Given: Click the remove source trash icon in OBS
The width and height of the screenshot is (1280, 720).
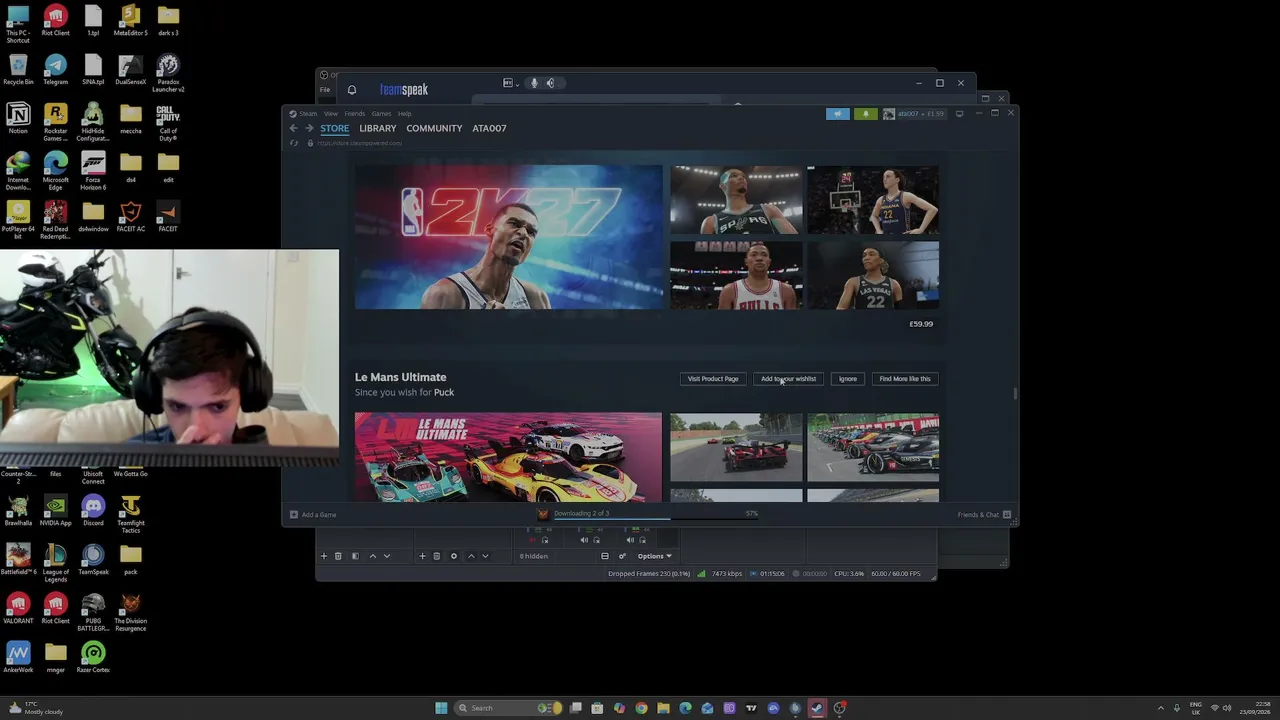Looking at the screenshot, I should click(x=436, y=556).
